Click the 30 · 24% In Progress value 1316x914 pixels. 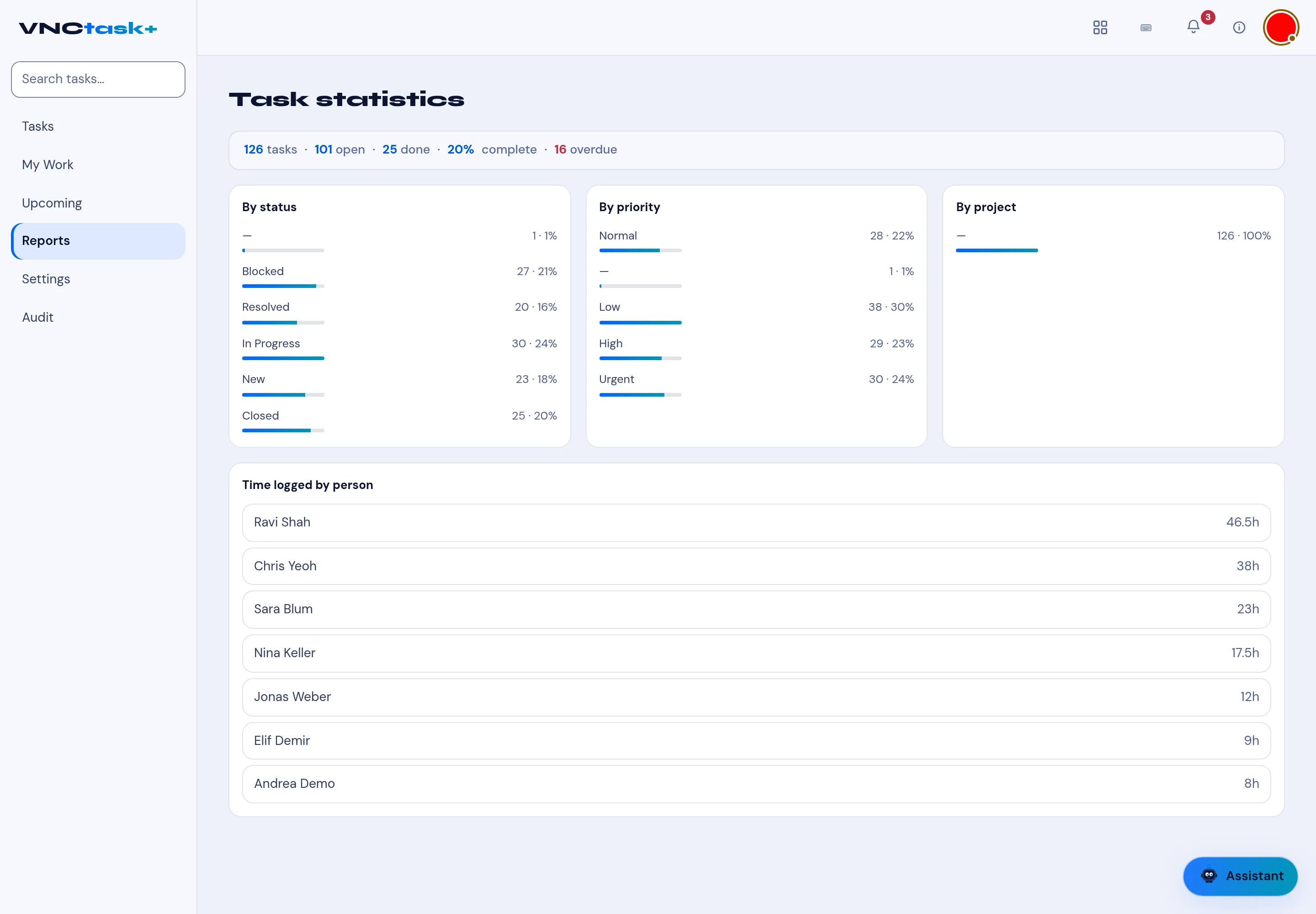[534, 344]
